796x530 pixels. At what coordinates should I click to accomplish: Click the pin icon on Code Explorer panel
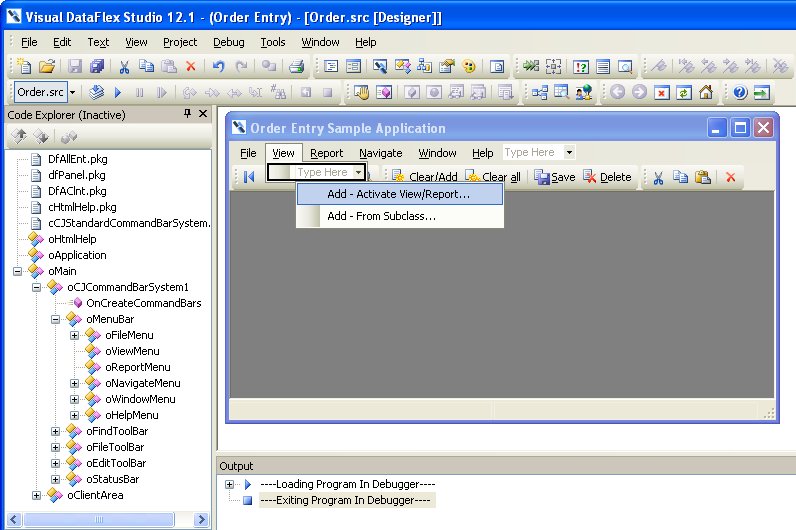[x=187, y=114]
